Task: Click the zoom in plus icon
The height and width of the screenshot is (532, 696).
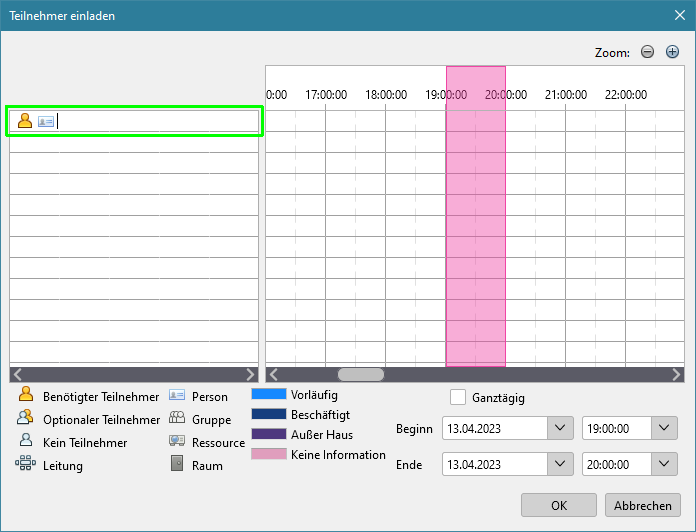Action: [672, 52]
